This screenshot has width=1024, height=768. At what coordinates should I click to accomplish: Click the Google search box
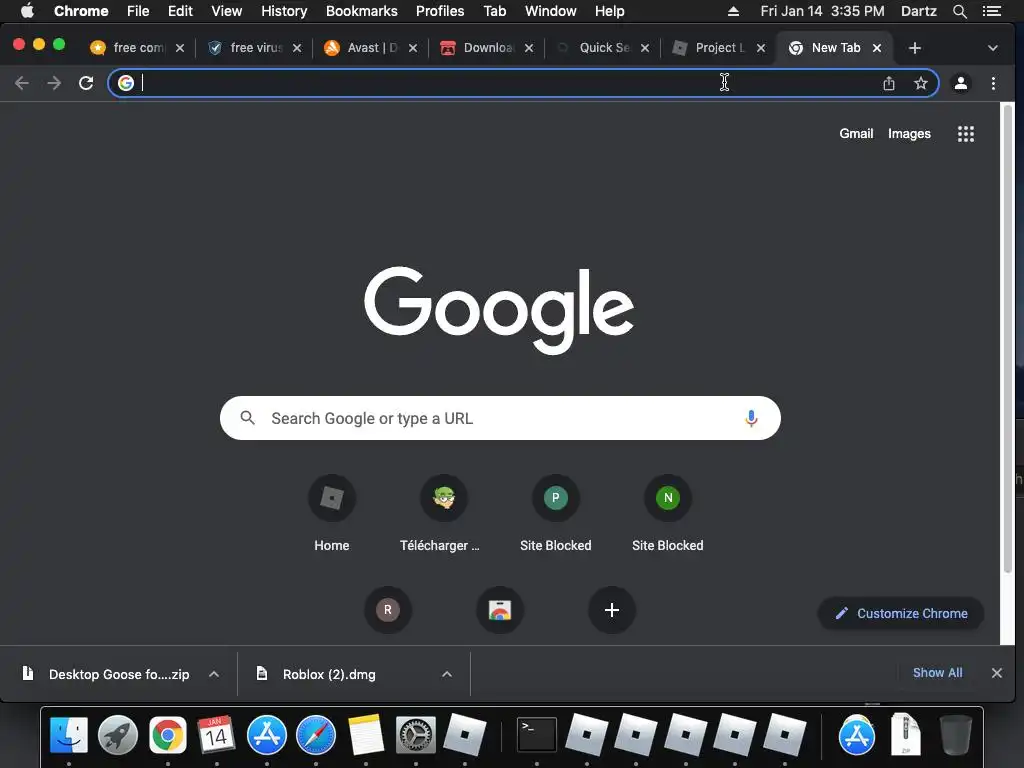click(x=500, y=418)
